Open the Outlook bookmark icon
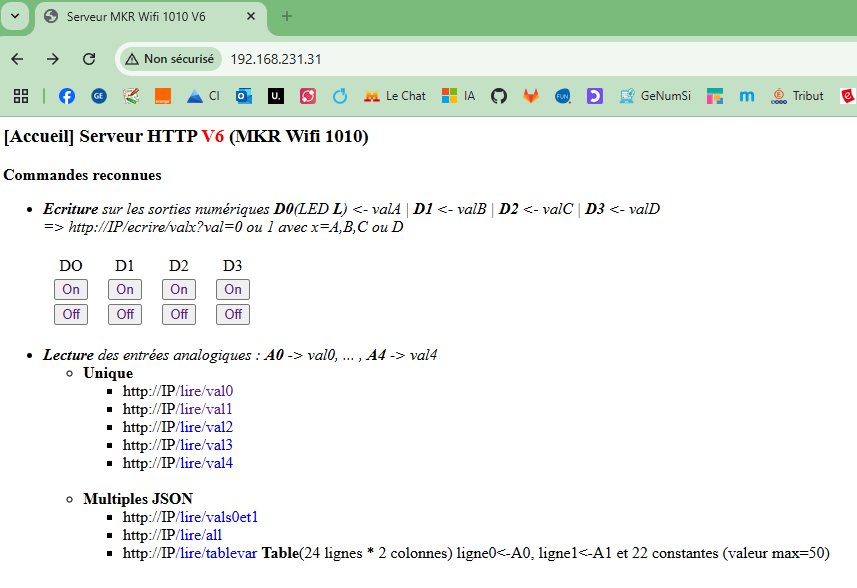Image resolution: width=857 pixels, height=588 pixels. coord(243,96)
